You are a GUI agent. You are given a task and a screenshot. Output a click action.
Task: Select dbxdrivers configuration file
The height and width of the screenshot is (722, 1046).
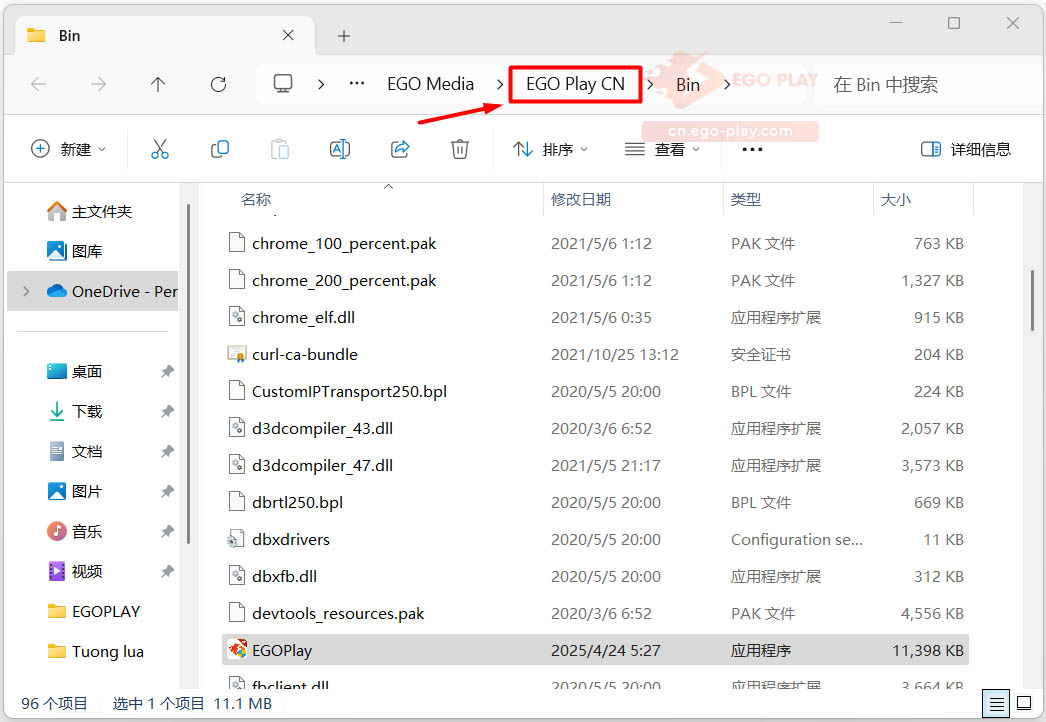click(595, 539)
